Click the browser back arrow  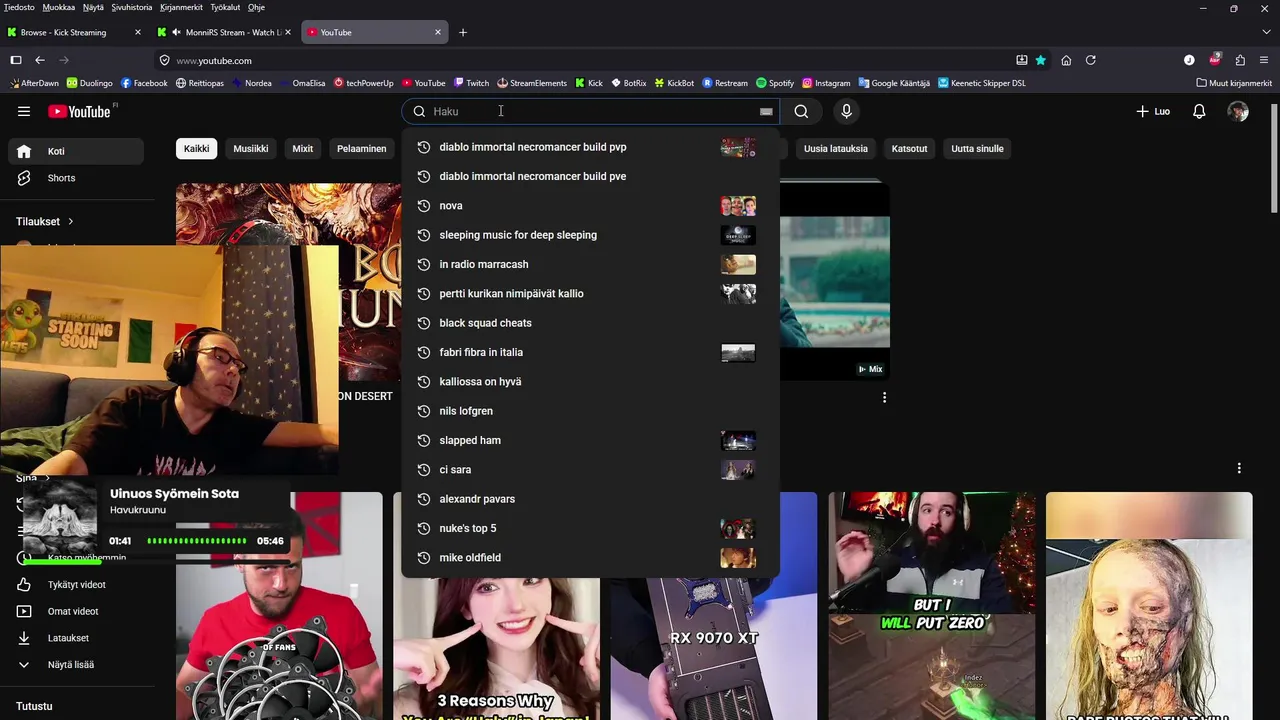pos(40,60)
